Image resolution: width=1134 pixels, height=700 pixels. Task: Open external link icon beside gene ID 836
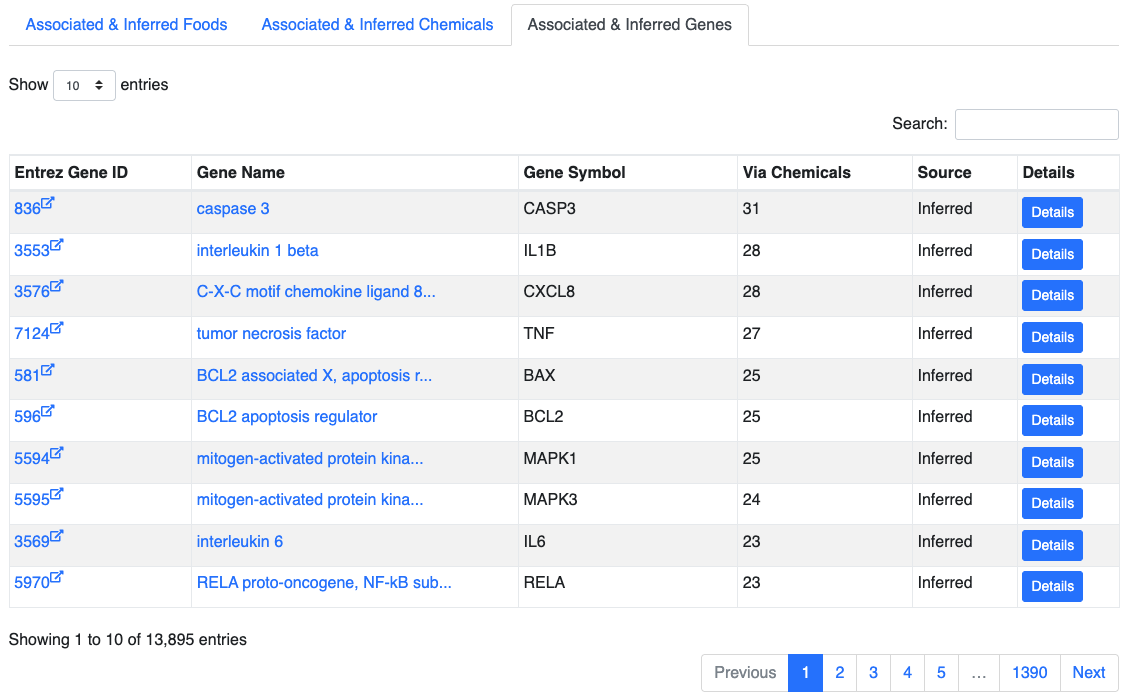[x=48, y=203]
